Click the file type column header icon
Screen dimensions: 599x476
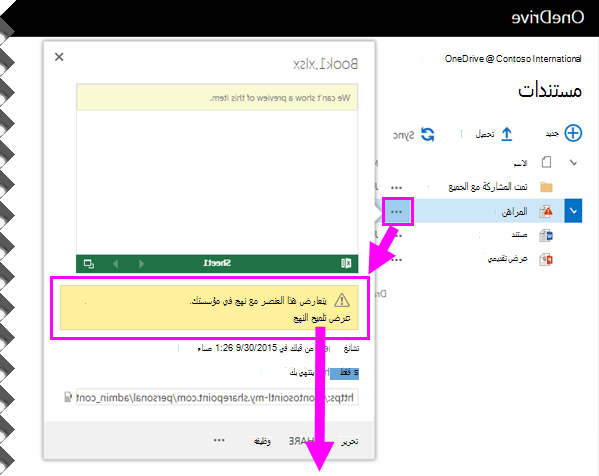tap(546, 162)
